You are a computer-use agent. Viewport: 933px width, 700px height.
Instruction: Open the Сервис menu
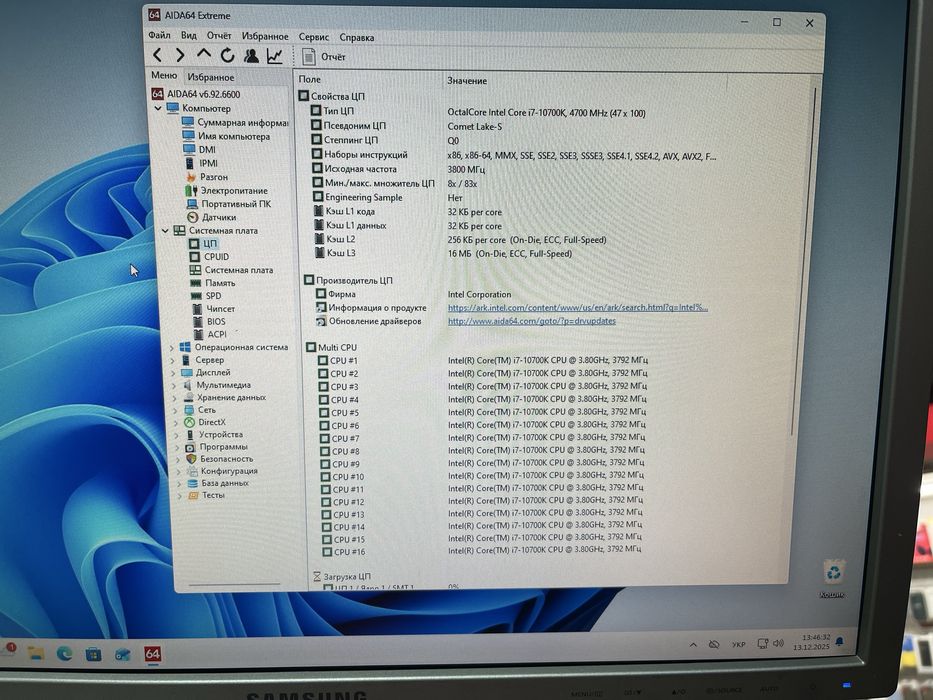[x=314, y=37]
